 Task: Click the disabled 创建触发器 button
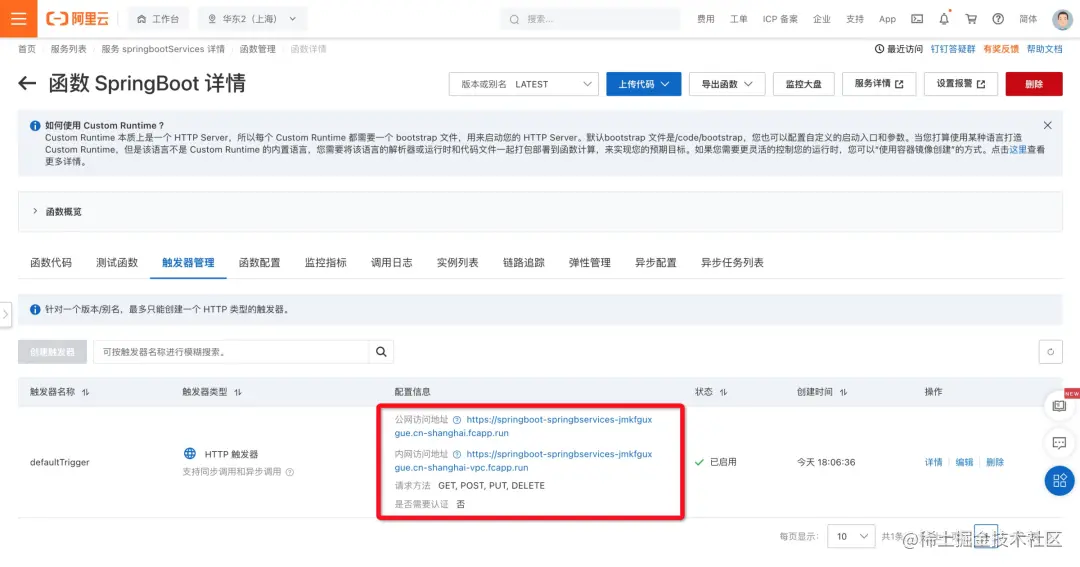pyautogui.click(x=52, y=352)
